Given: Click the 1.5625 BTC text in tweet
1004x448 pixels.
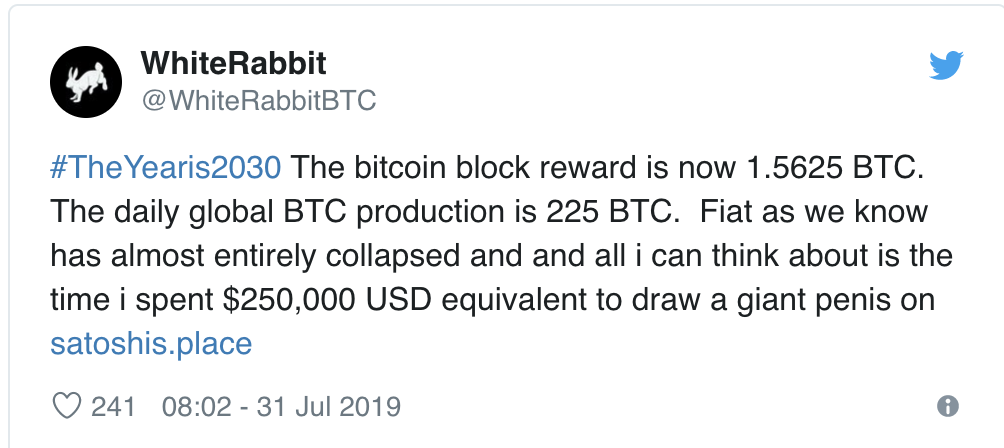Looking at the screenshot, I should click(x=834, y=168).
